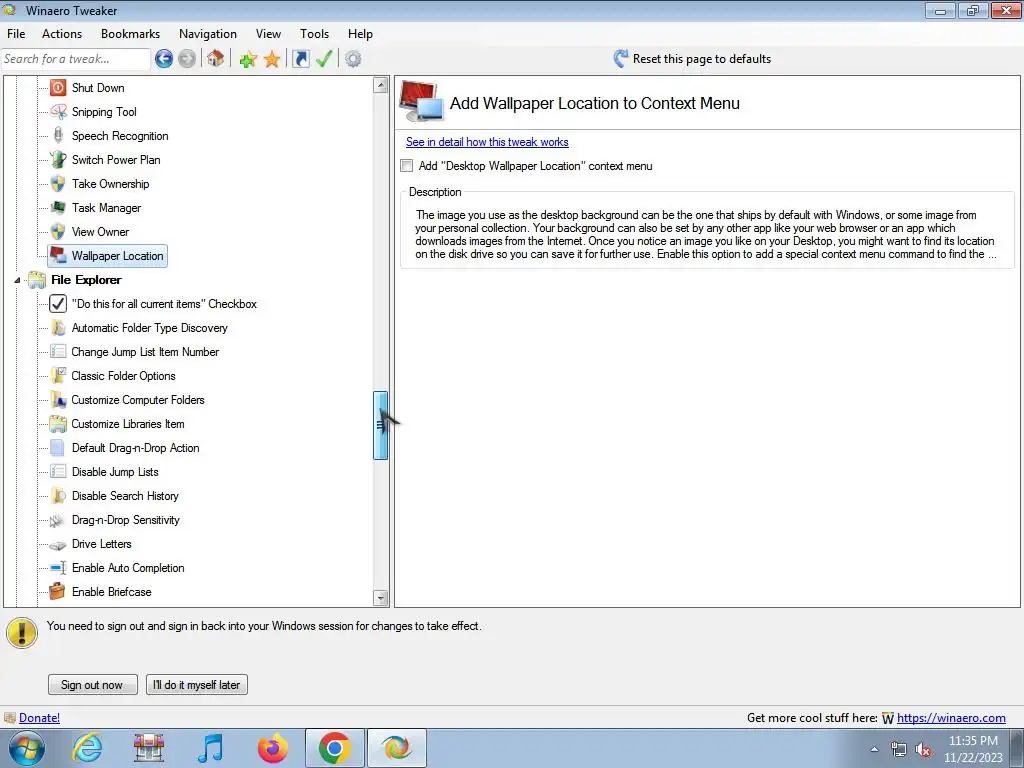Open bookmarks with the orange star icon
Viewport: 1024px width, 768px height.
tap(272, 59)
